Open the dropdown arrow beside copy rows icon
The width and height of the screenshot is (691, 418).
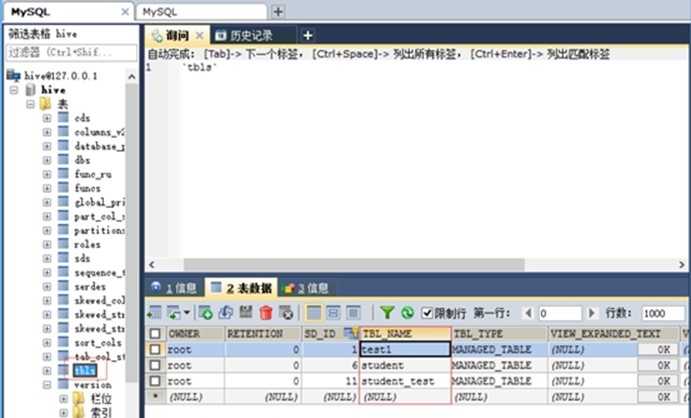[187, 313]
